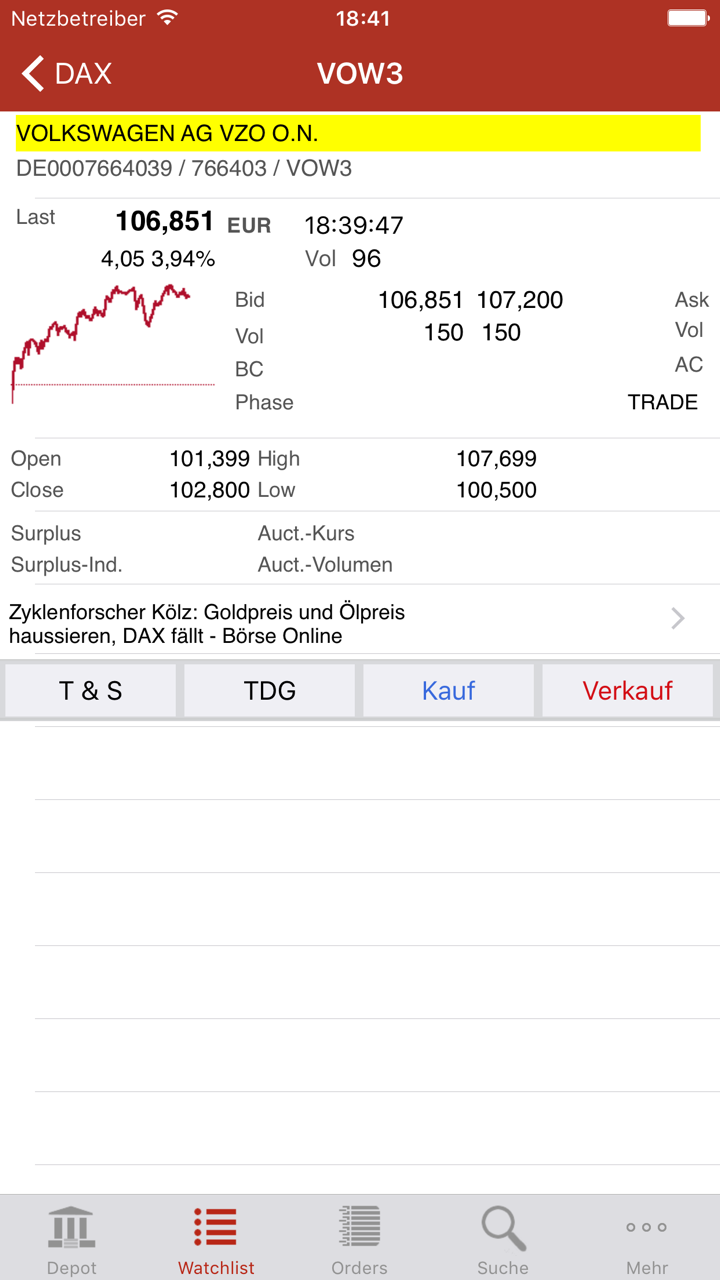Tap the yellow Volkswagen AG name banner
The width and height of the screenshot is (720, 1280).
[358, 133]
